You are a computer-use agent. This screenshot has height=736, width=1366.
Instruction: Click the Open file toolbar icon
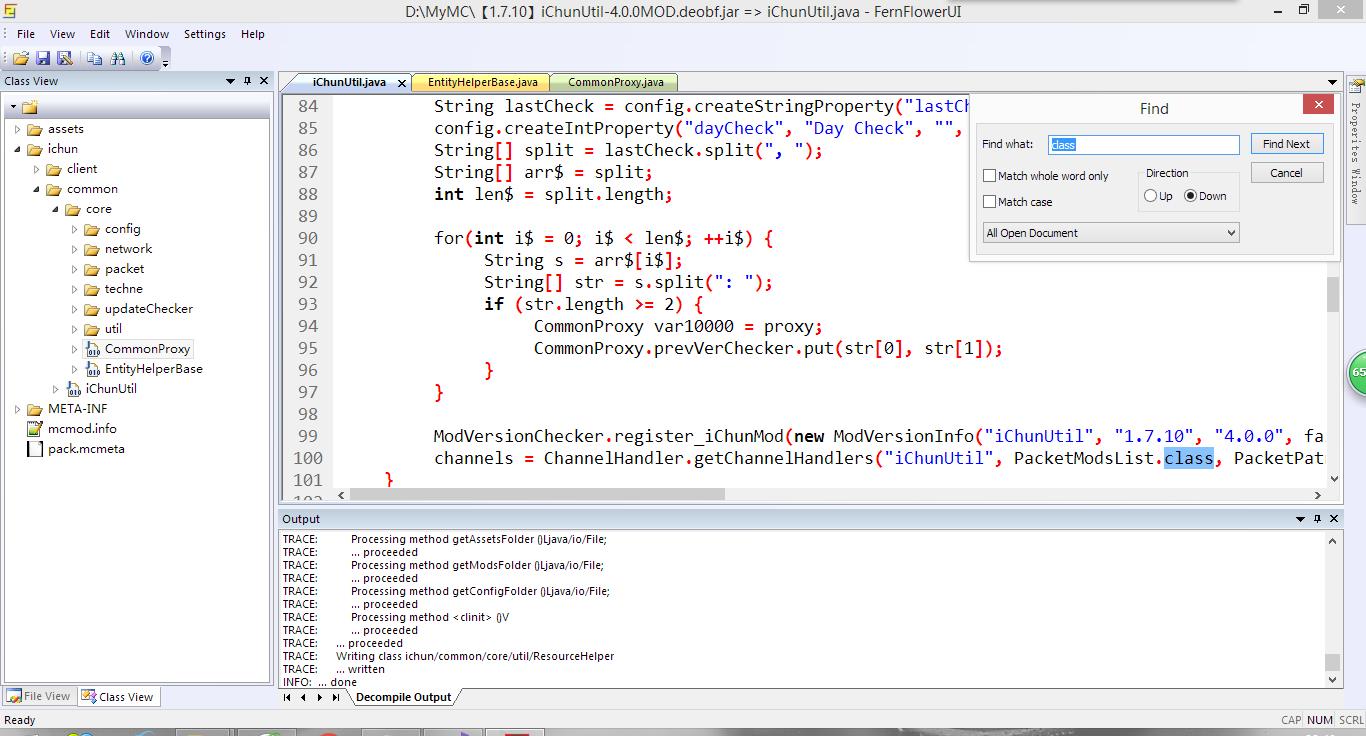(20, 59)
